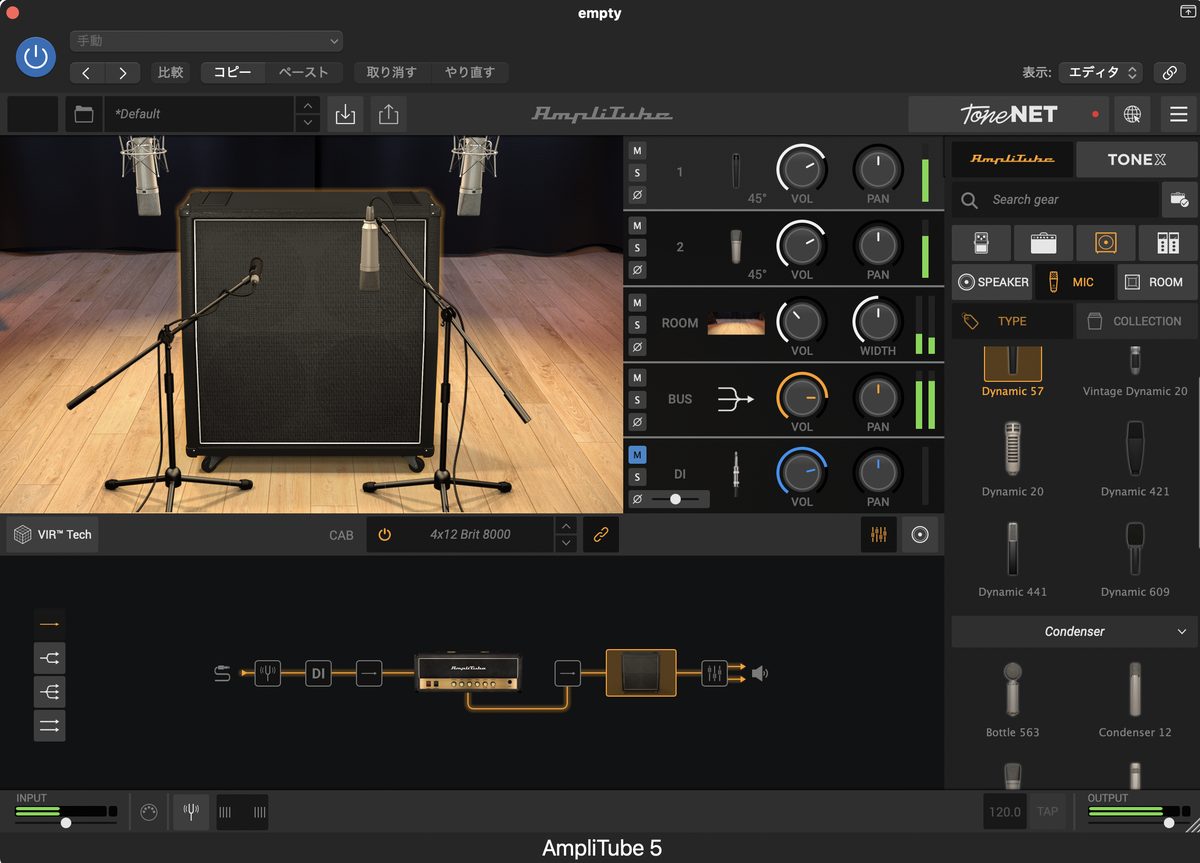
Task: Toggle the plugin power bypass button
Action: [36, 57]
